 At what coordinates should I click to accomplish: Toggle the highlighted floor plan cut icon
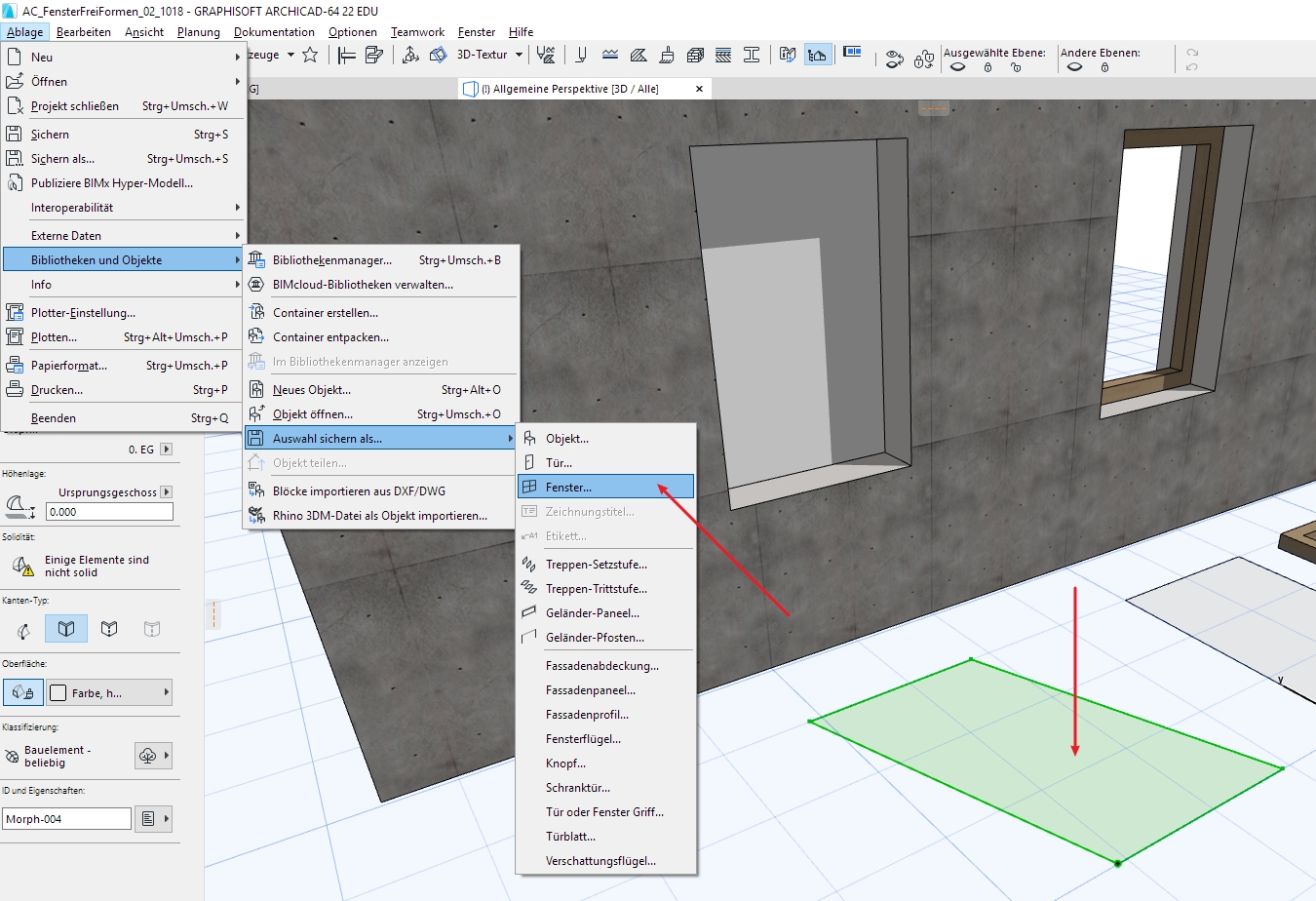(x=817, y=55)
